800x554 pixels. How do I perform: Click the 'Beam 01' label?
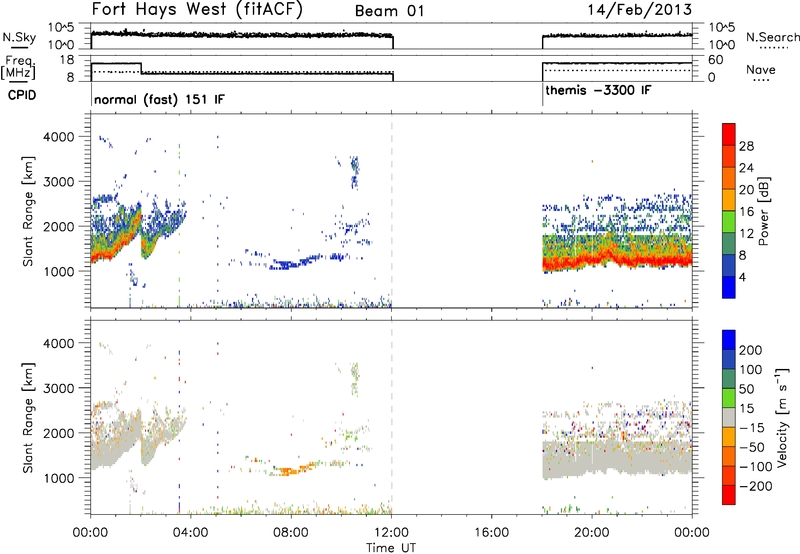389,11
